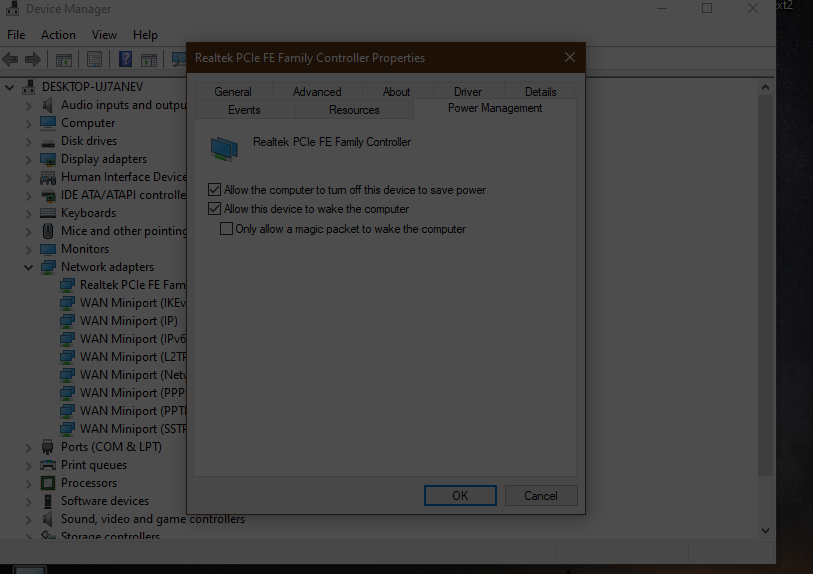Click the network adapter icon in Properties dialog
The width and height of the screenshot is (813, 574).
(x=224, y=148)
